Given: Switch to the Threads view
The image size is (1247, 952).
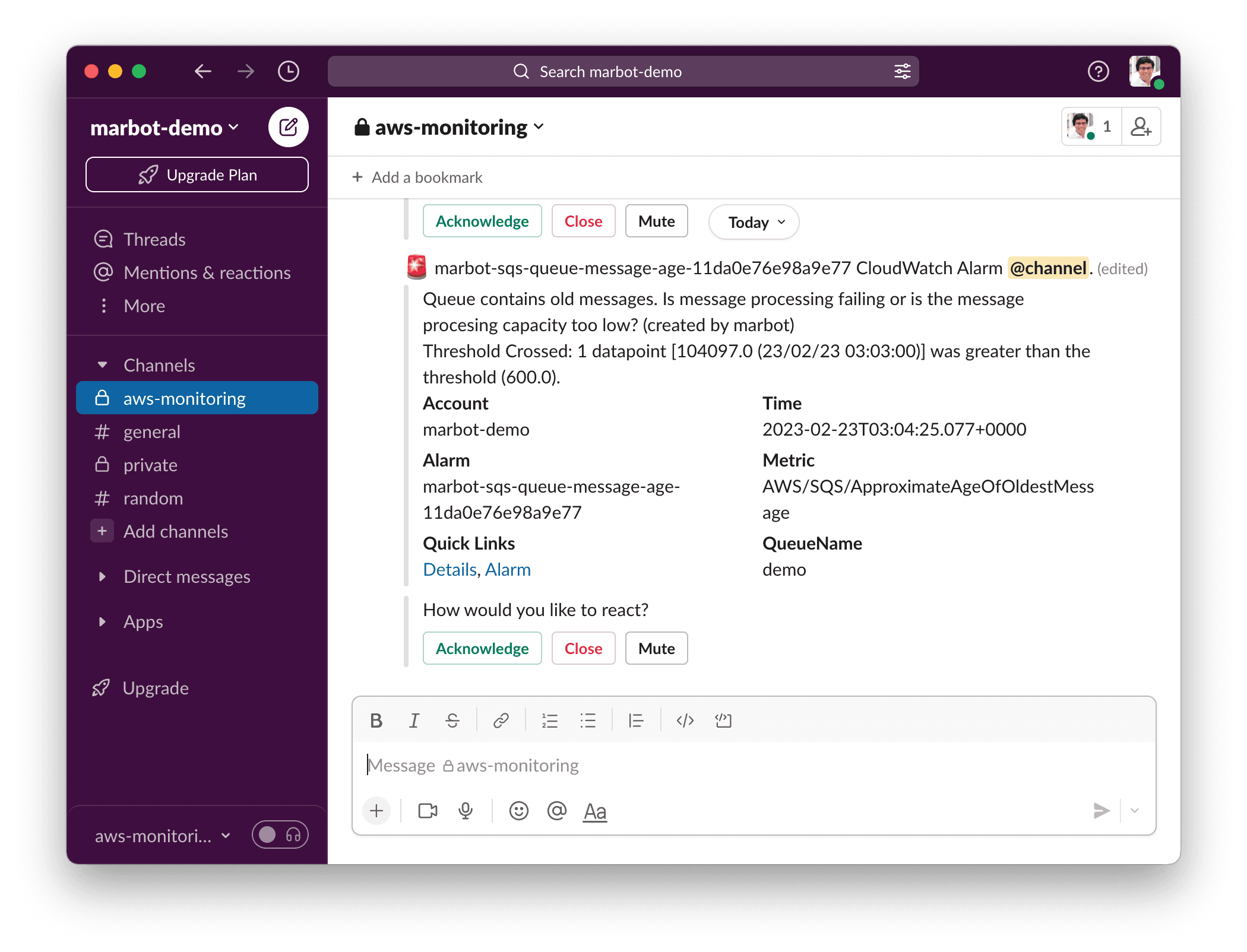Looking at the screenshot, I should tap(154, 239).
